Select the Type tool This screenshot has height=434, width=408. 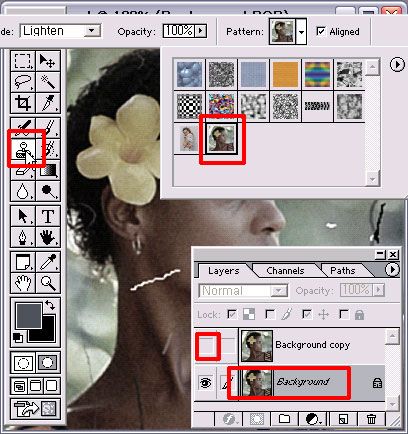[x=48, y=217]
